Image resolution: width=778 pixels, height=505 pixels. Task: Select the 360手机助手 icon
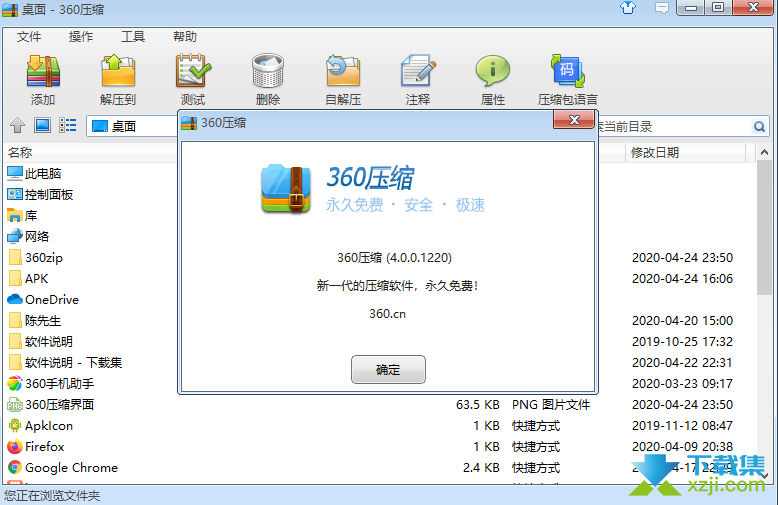point(15,383)
